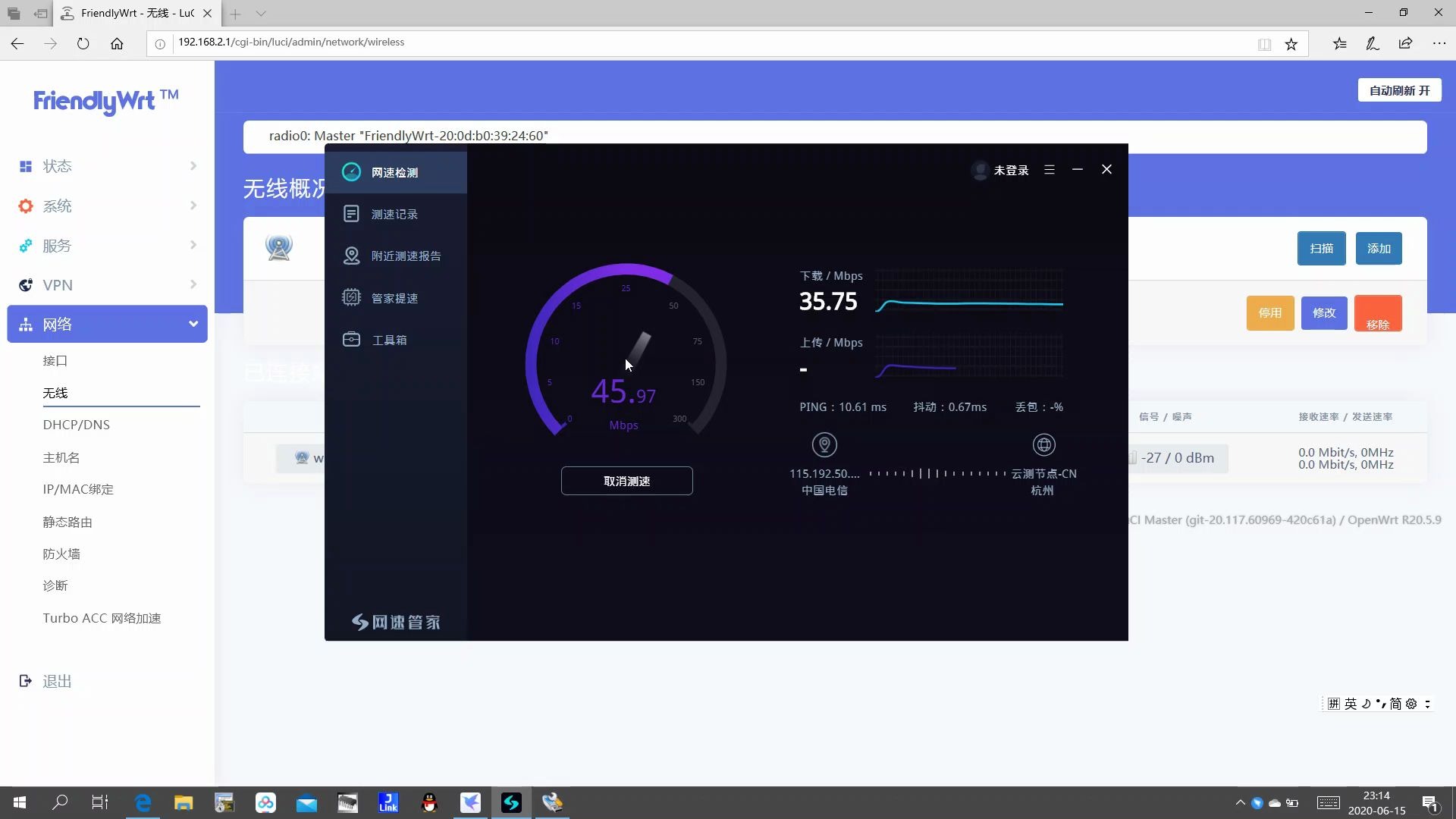Click the 修改 edit button

[1324, 312]
